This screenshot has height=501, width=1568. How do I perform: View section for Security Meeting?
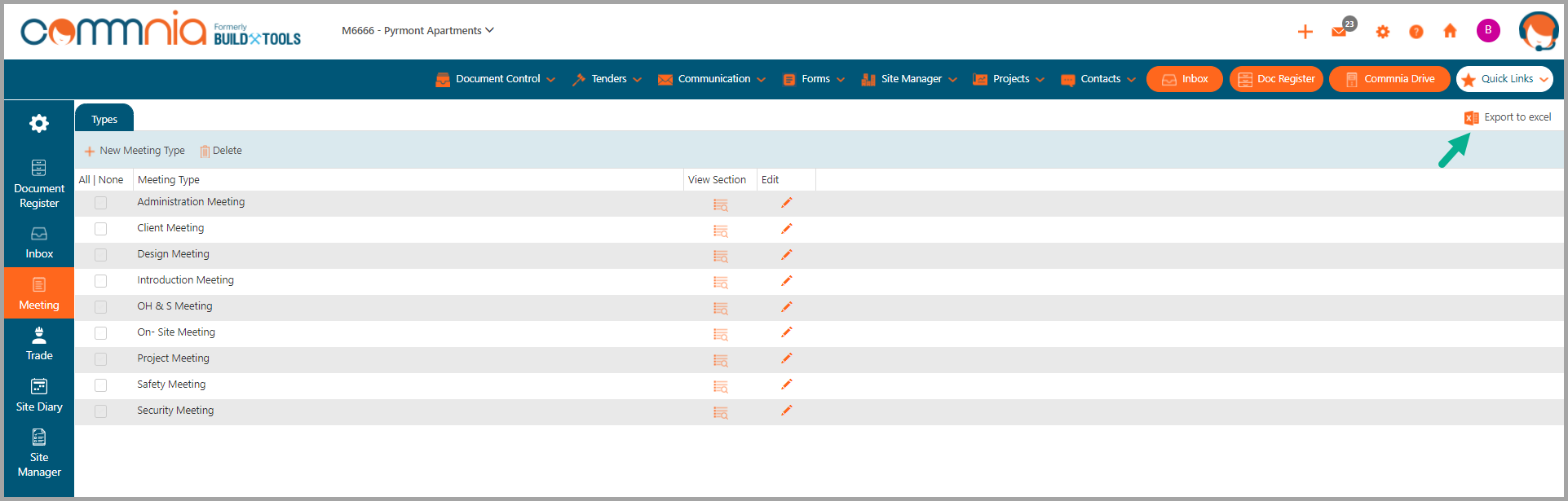(x=721, y=412)
